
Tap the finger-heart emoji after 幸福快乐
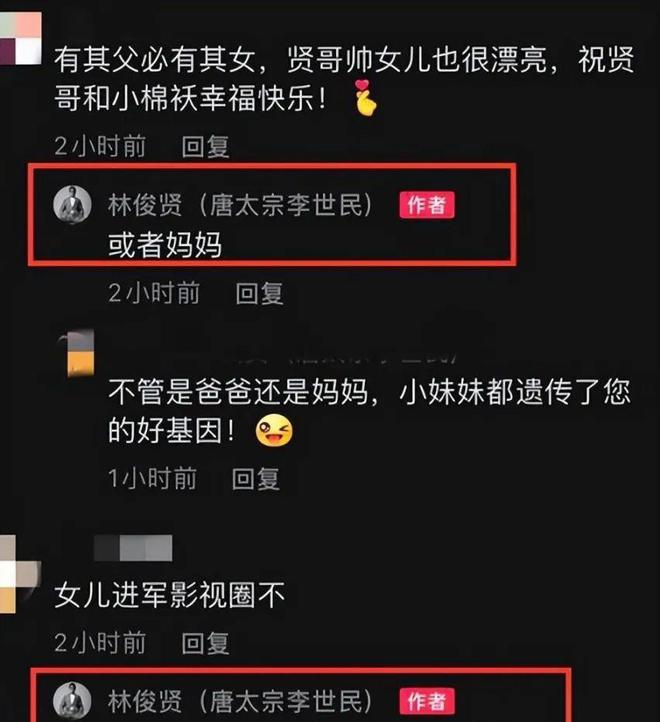coord(365,98)
